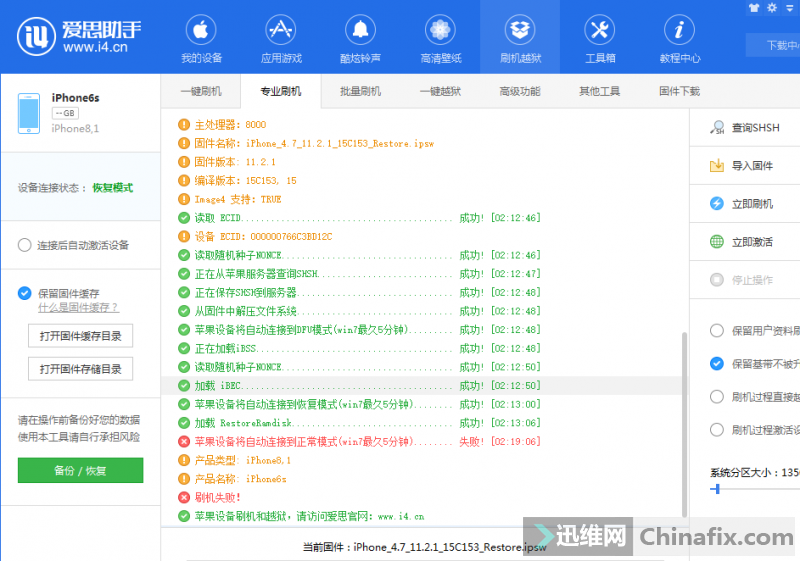The image size is (800, 561).
Task: Open 我的设备 (My Device) section
Action: [x=201, y=38]
